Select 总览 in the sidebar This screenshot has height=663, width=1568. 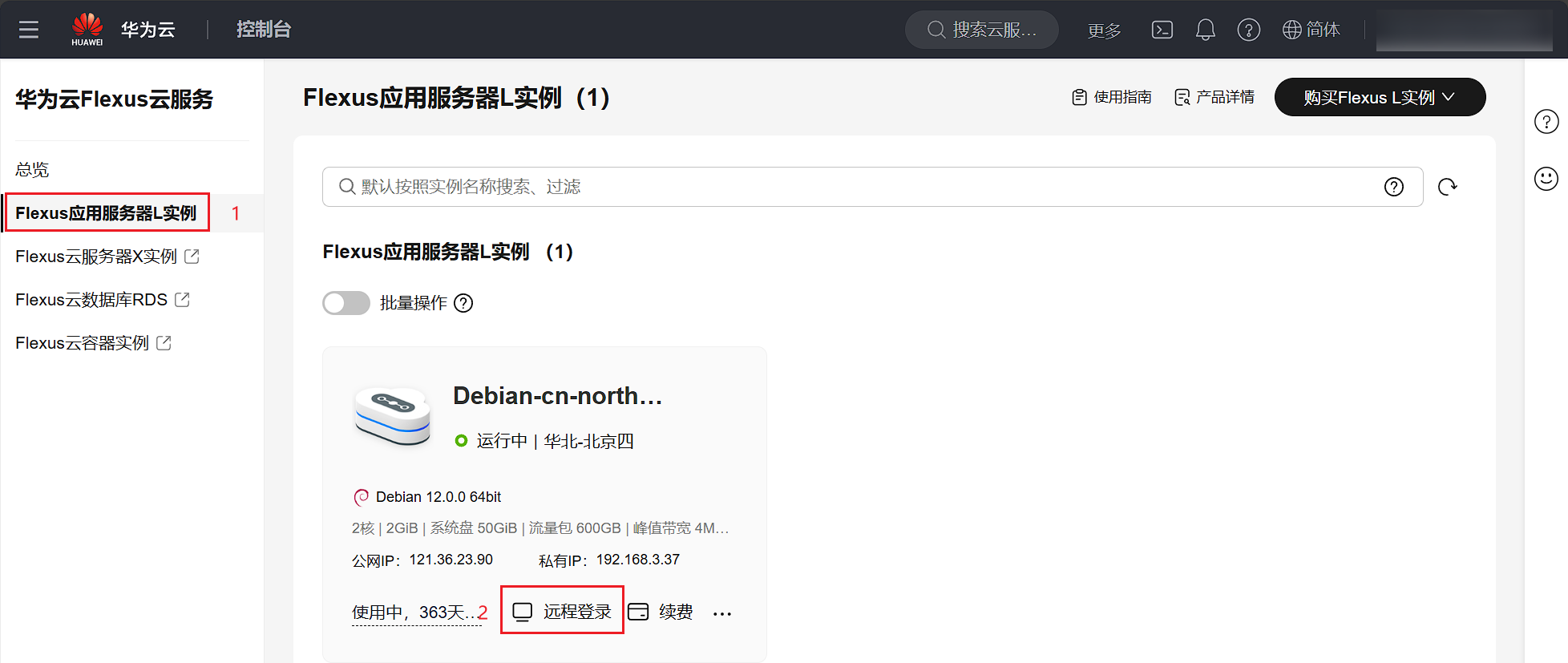pos(32,169)
